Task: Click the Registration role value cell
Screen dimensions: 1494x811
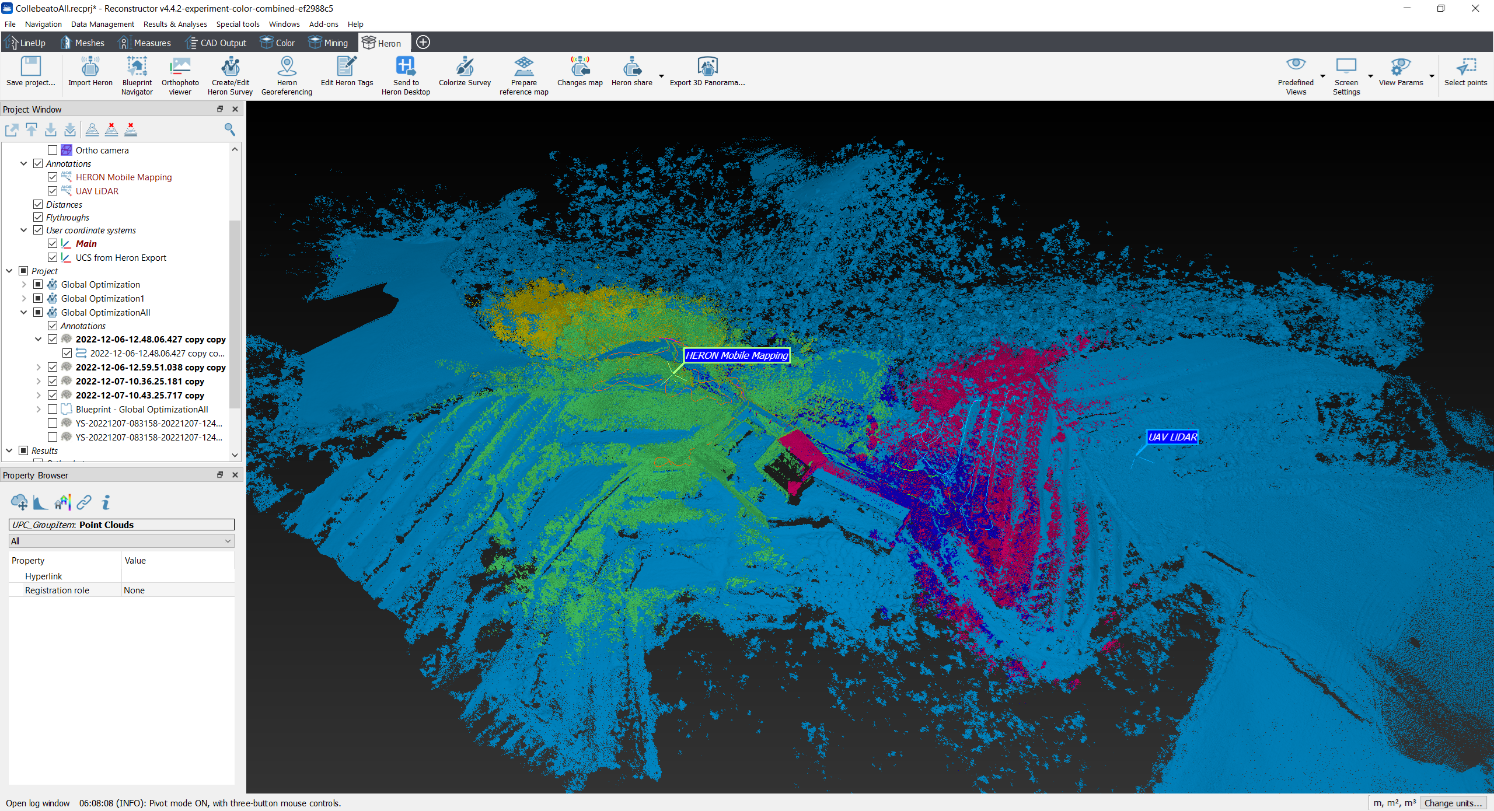Action: click(x=177, y=590)
